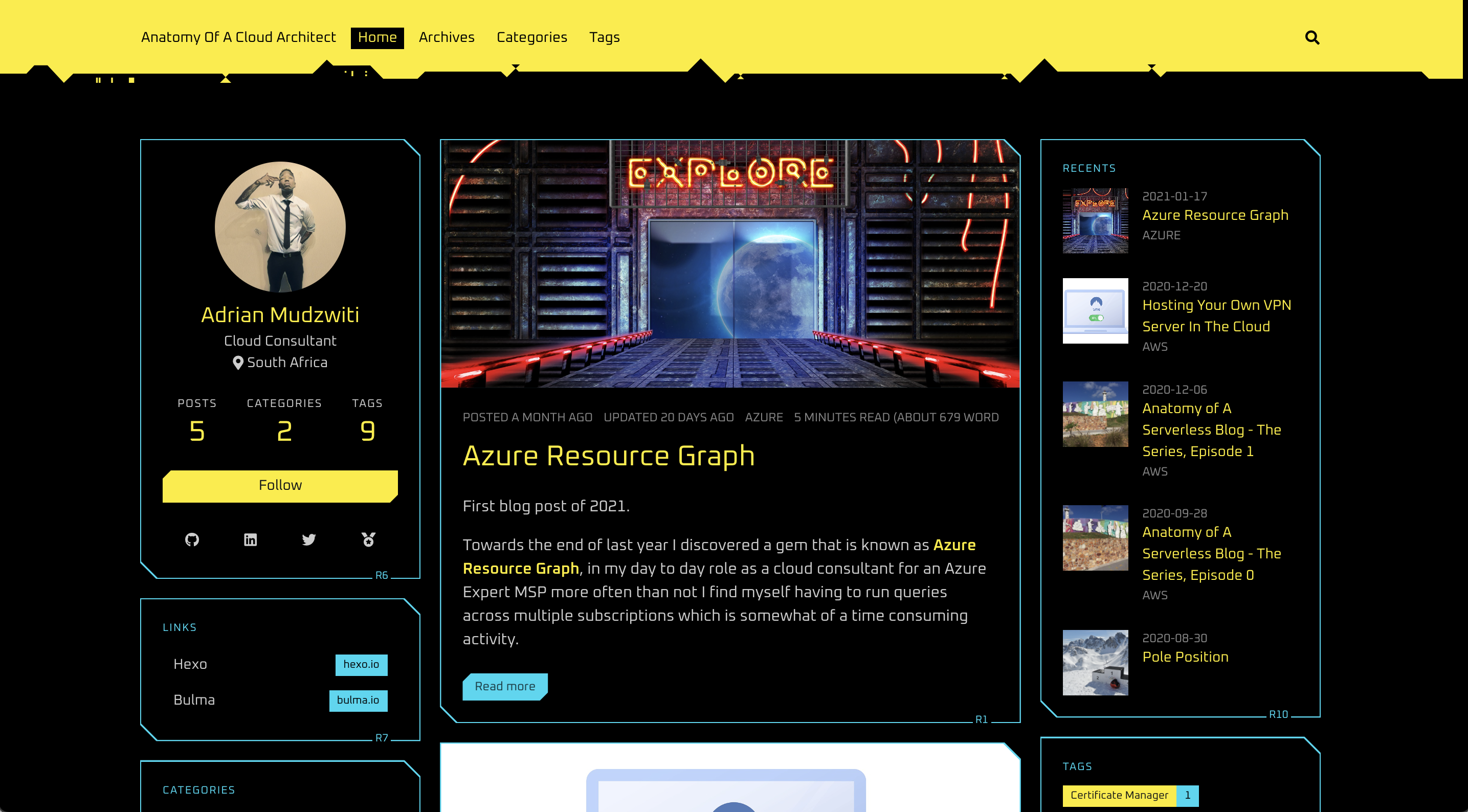Image resolution: width=1468 pixels, height=812 pixels.
Task: Open the Twitter profile icon
Action: pos(309,539)
